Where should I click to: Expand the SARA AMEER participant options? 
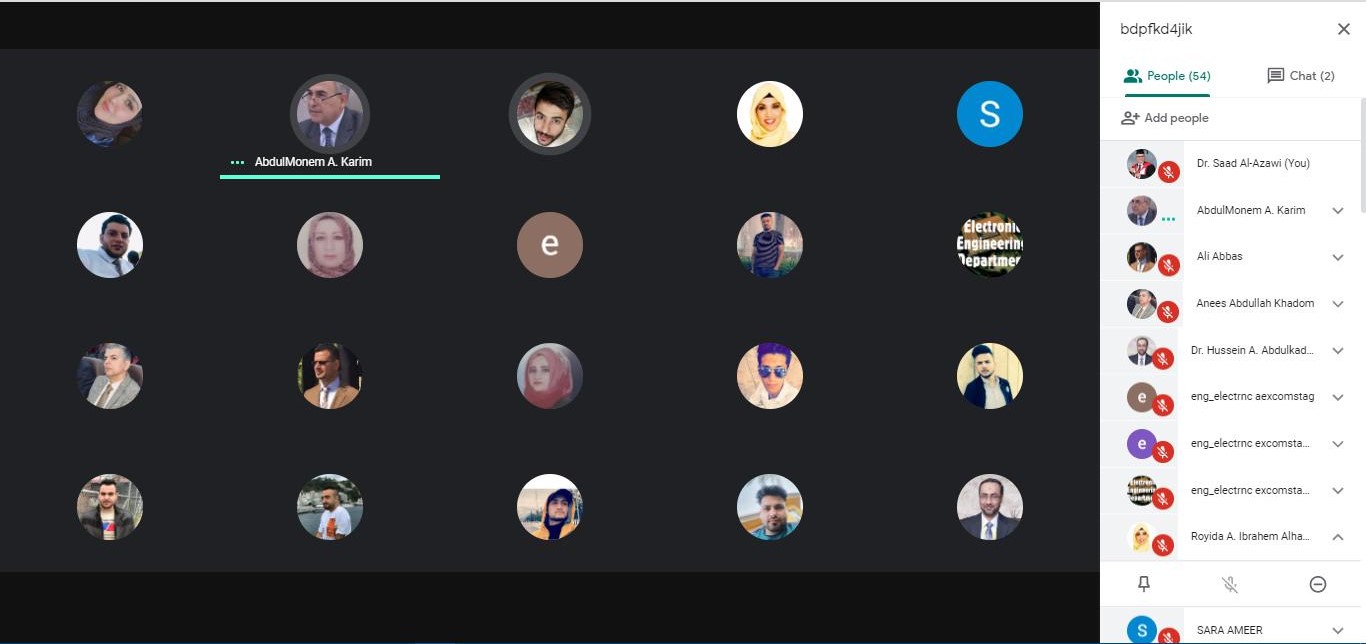click(x=1338, y=631)
